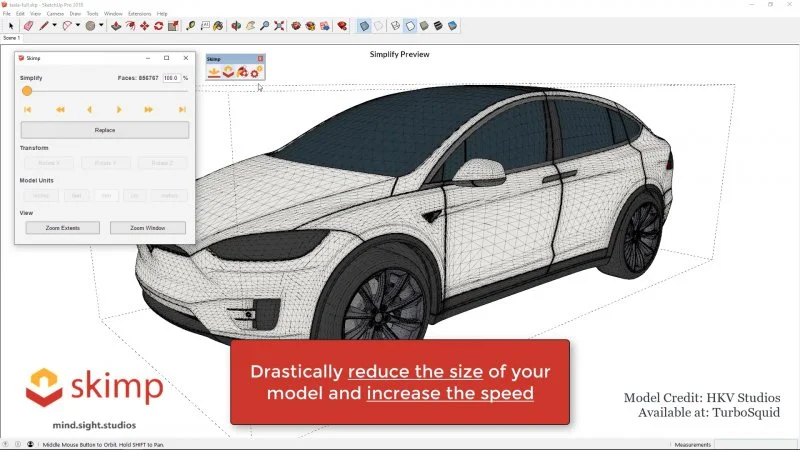This screenshot has height=450, width=800.
Task: Toggle Back Edges style
Action: 378,26
